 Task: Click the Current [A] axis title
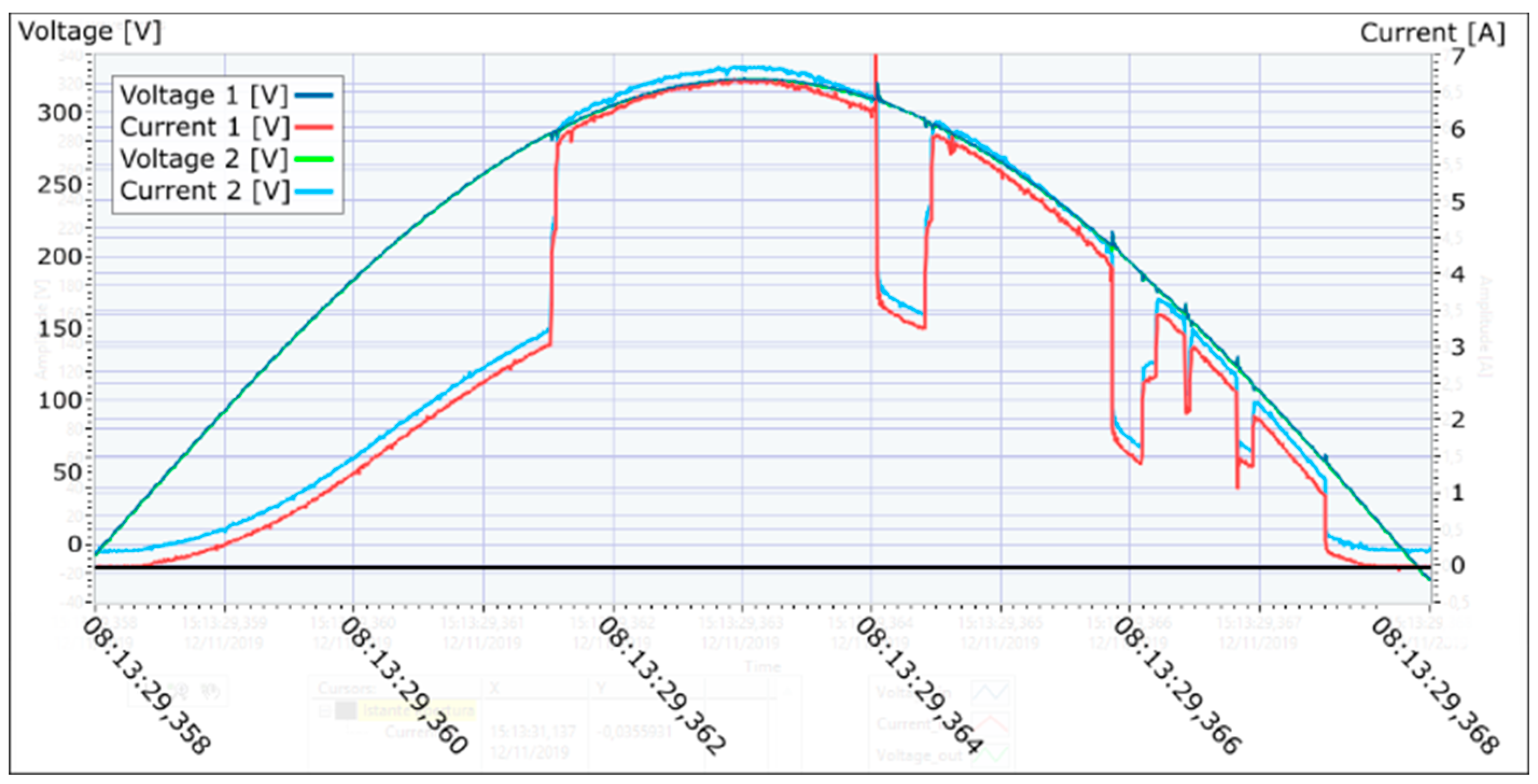pyautogui.click(x=1432, y=33)
